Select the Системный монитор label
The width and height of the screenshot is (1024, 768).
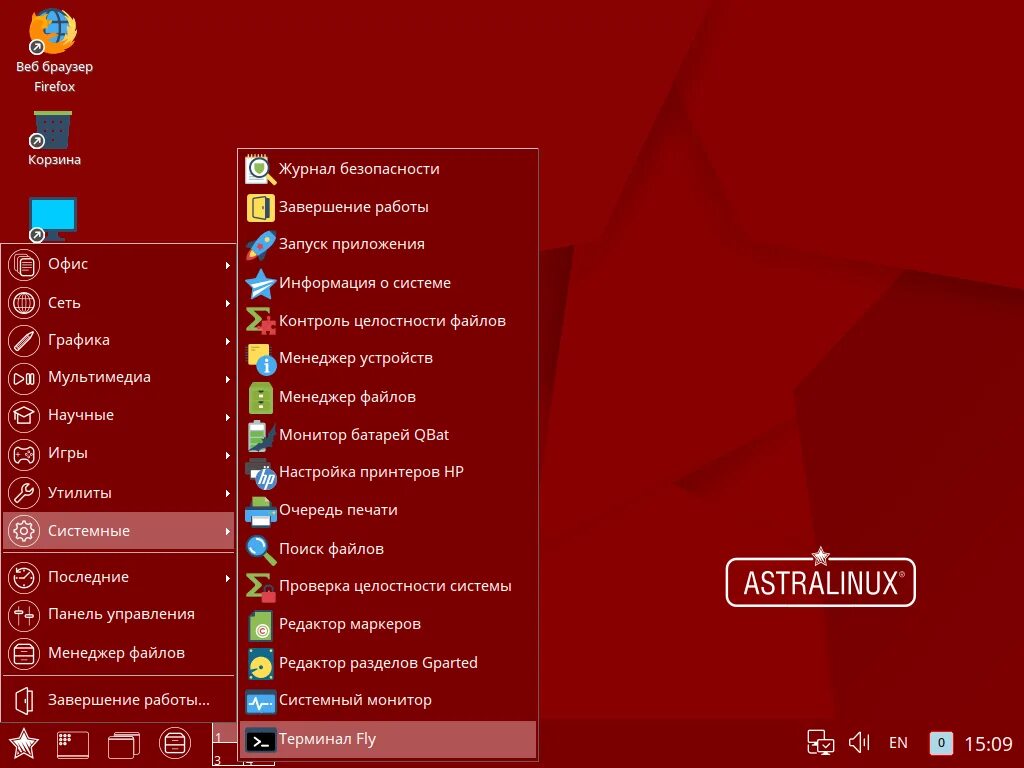pyautogui.click(x=355, y=701)
